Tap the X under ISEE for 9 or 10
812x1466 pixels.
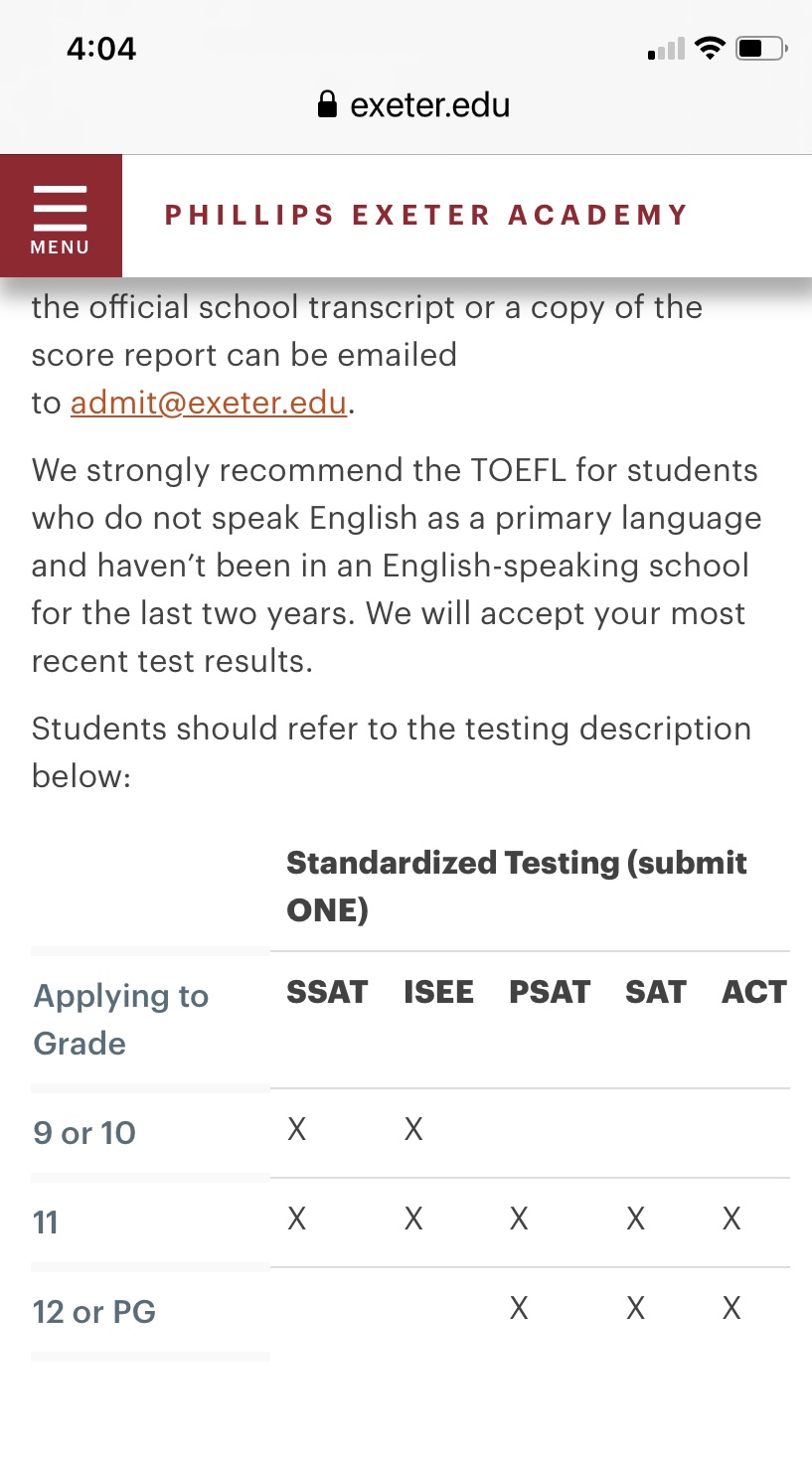click(x=413, y=1129)
